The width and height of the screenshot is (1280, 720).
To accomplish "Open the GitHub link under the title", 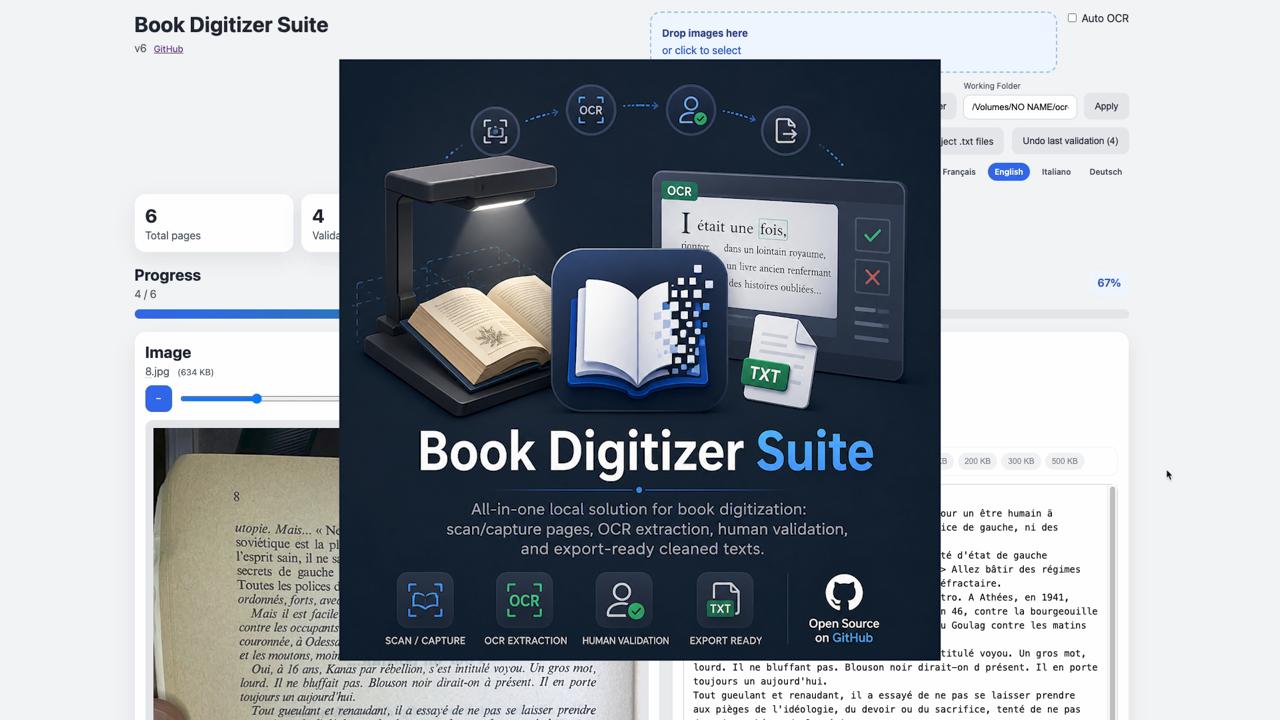I will pos(168,49).
